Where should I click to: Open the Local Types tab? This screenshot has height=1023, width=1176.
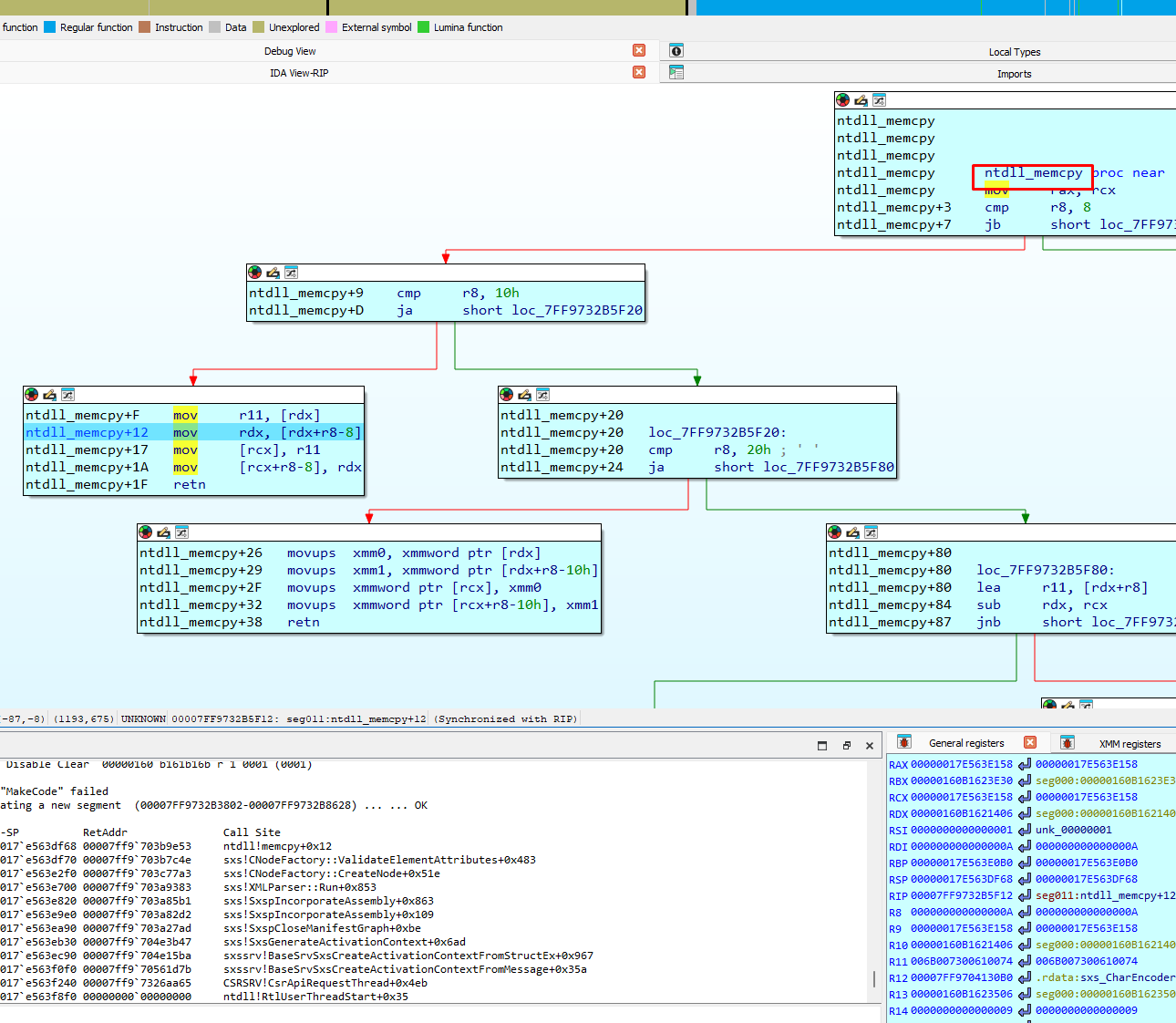click(x=1014, y=52)
